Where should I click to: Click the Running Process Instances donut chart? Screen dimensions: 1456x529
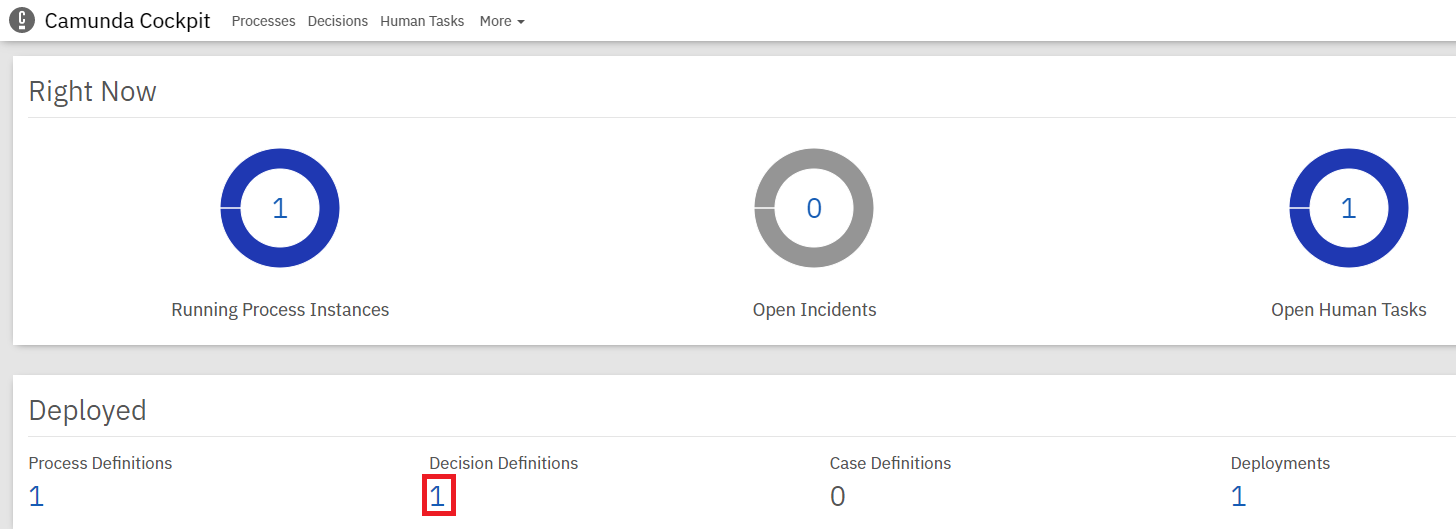tap(280, 208)
